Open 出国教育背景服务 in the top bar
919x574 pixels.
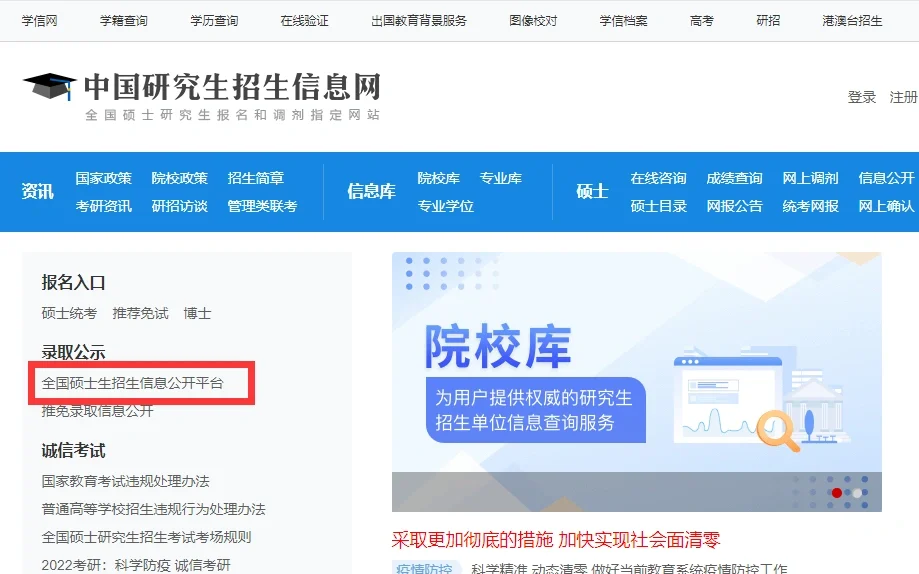point(418,21)
